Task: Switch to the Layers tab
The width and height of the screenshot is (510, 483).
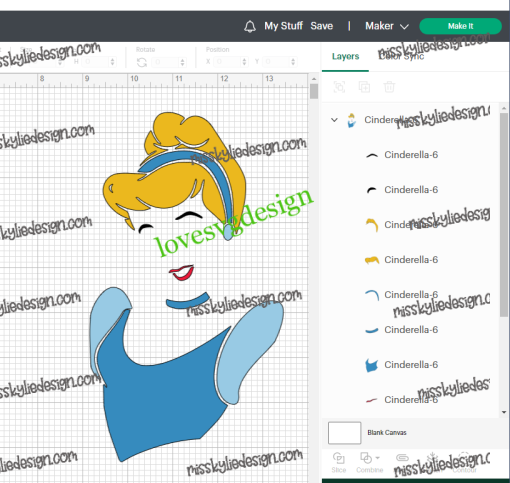Action: click(345, 56)
